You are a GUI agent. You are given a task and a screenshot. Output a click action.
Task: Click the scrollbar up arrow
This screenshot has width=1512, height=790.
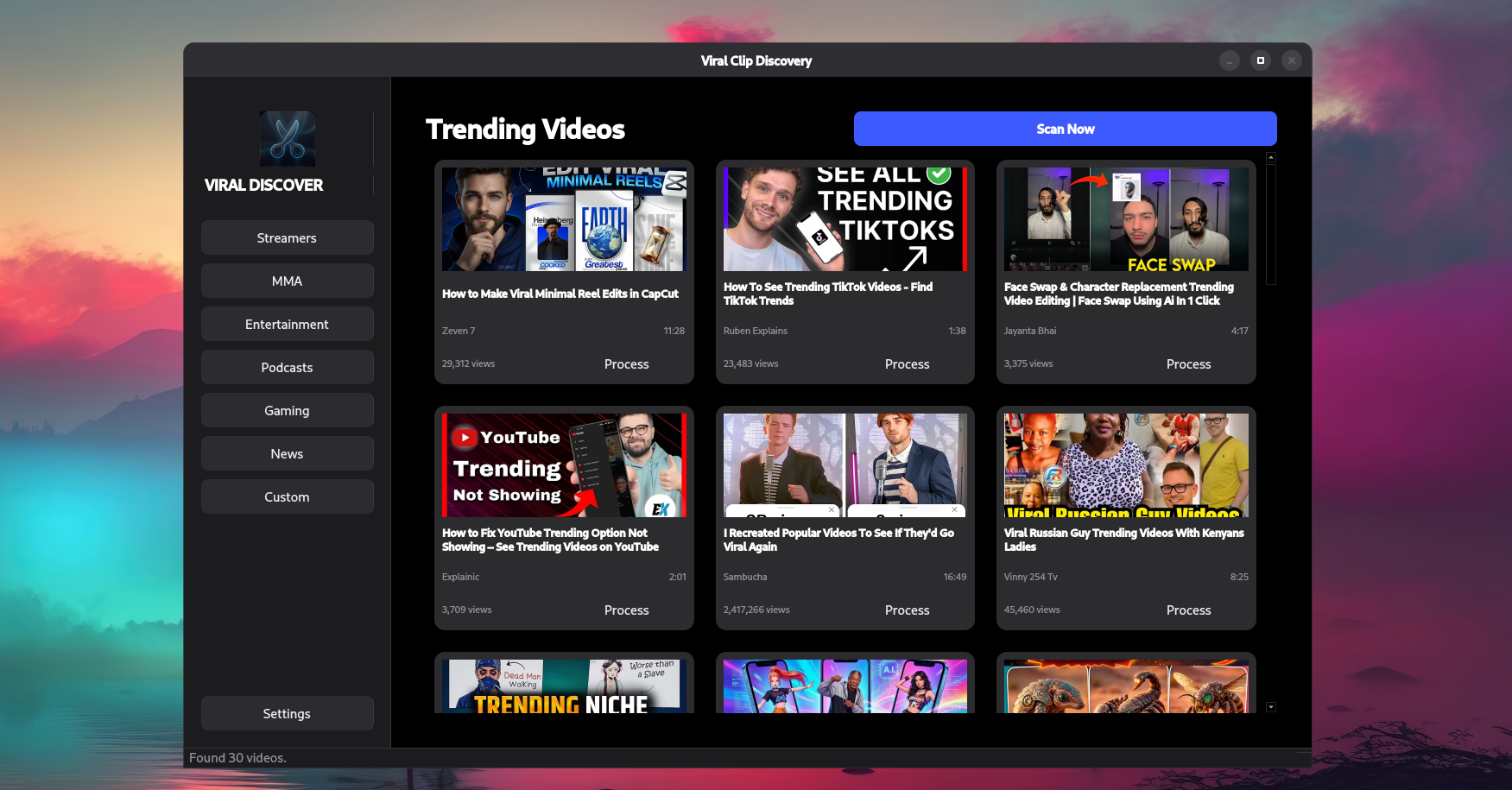point(1271,157)
